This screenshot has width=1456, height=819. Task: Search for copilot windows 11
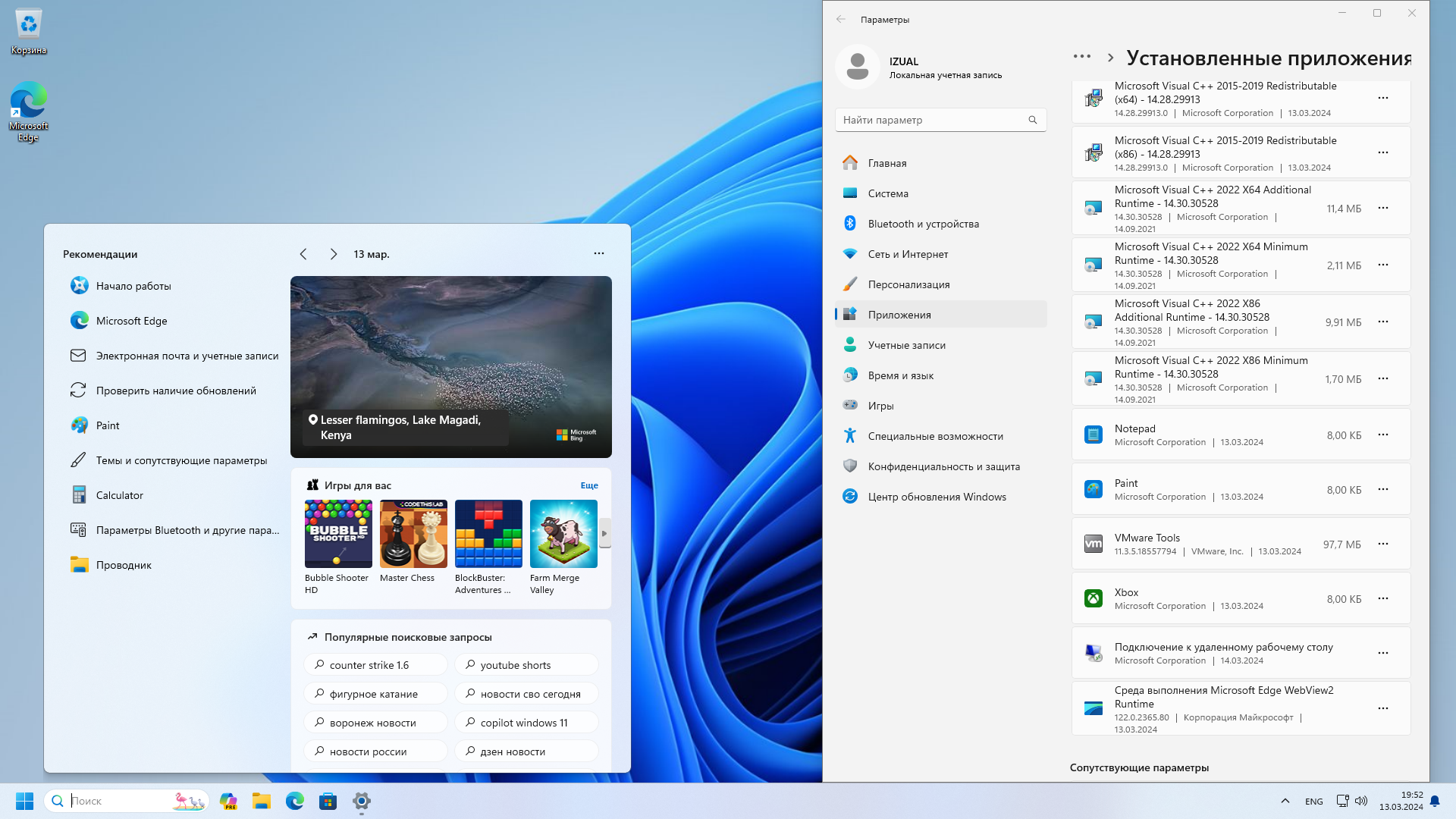527,723
